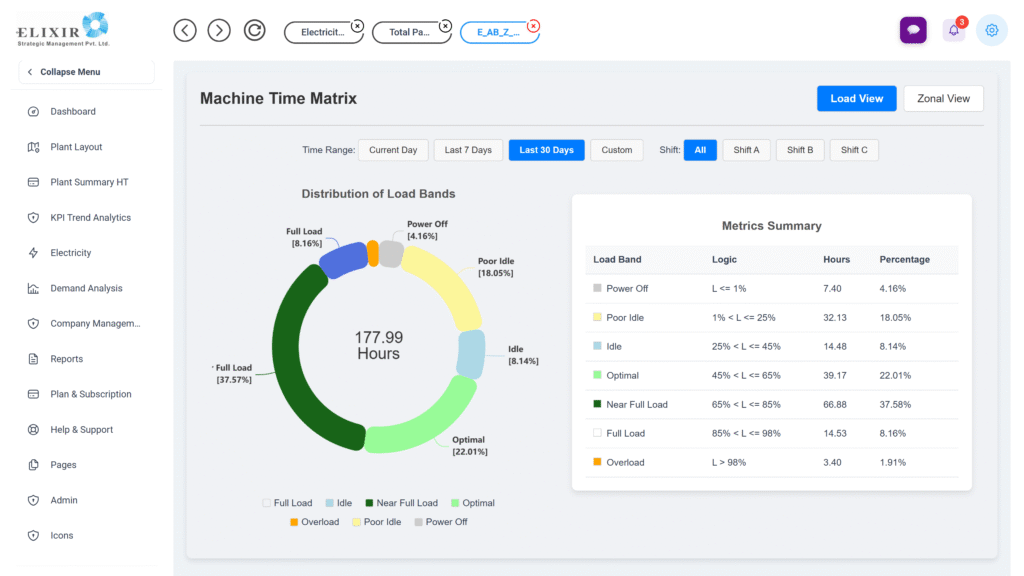Open Demand Analysis in the sidebar
This screenshot has width=1024, height=576.
(x=86, y=288)
